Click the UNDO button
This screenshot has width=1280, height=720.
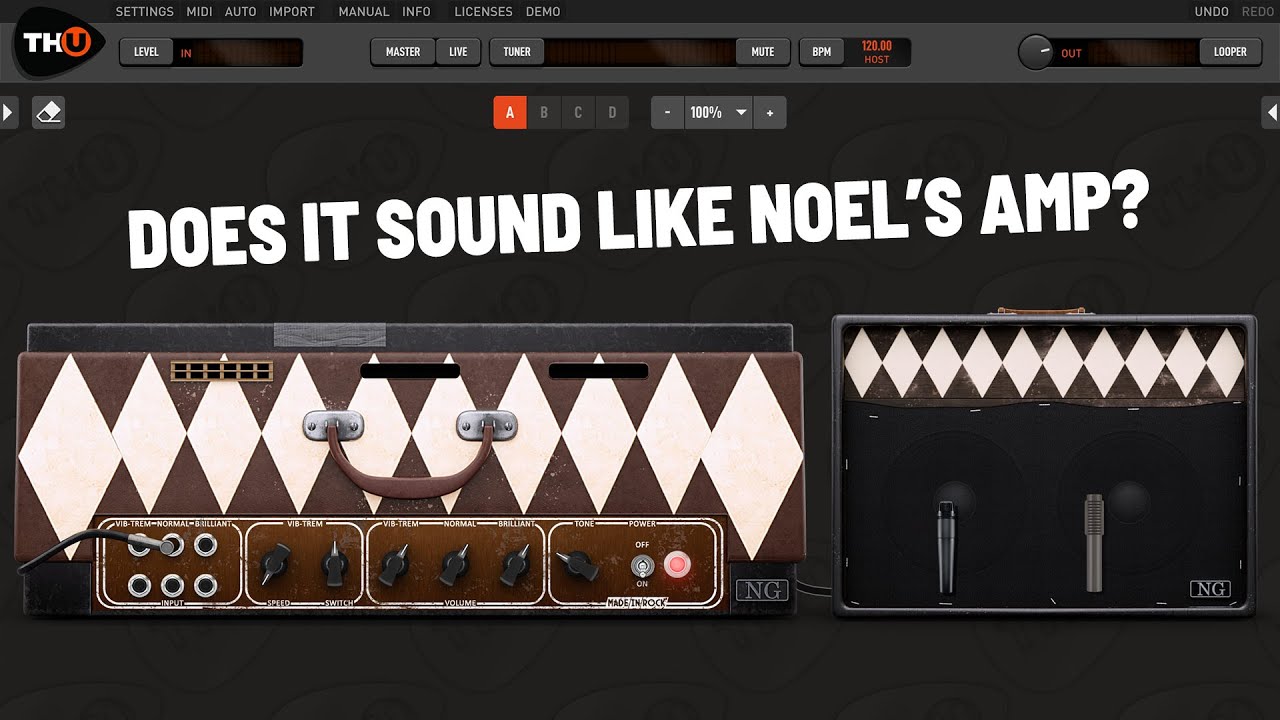pyautogui.click(x=1212, y=12)
